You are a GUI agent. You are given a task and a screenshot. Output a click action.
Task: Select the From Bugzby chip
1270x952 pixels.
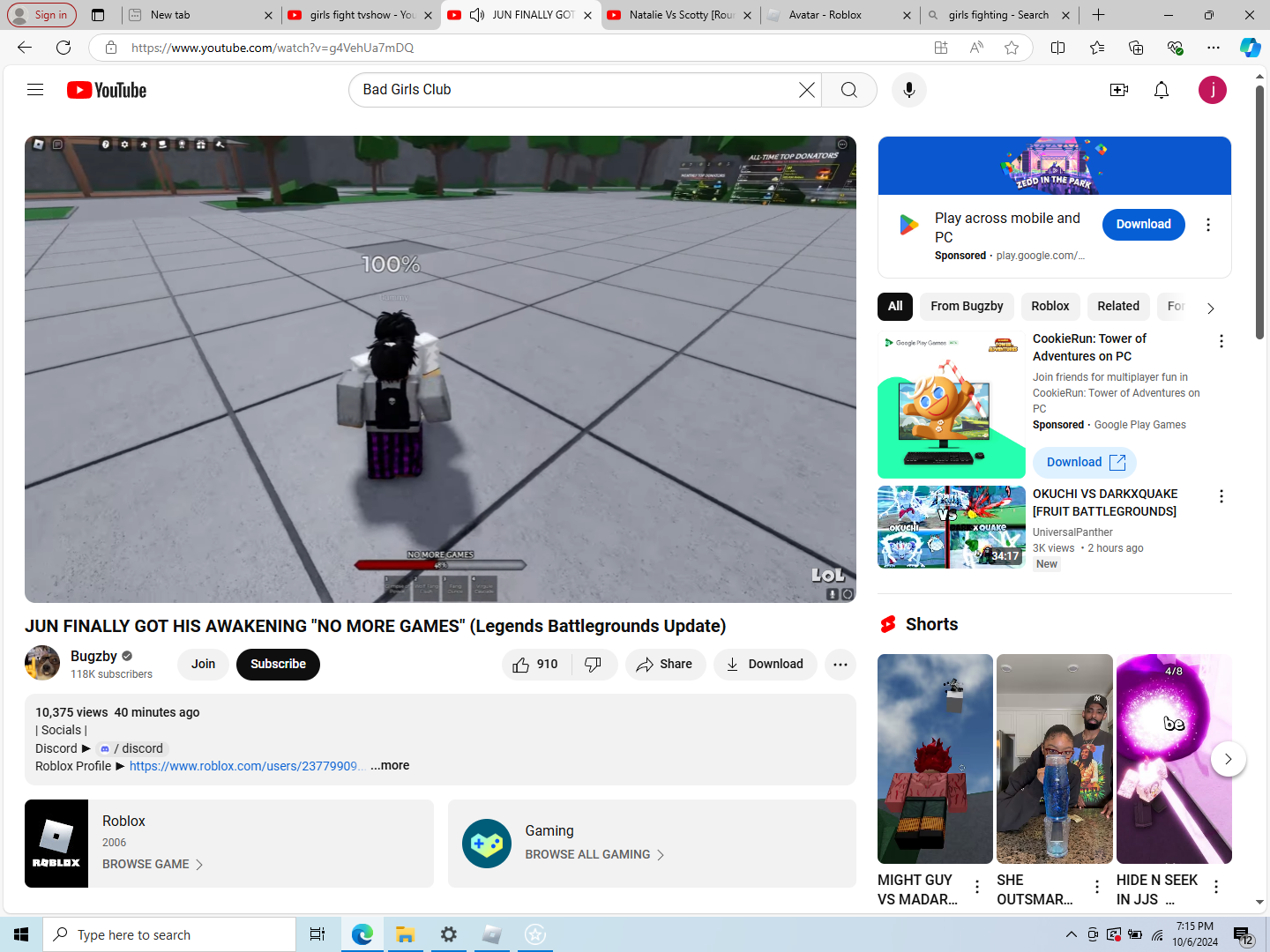tap(967, 306)
